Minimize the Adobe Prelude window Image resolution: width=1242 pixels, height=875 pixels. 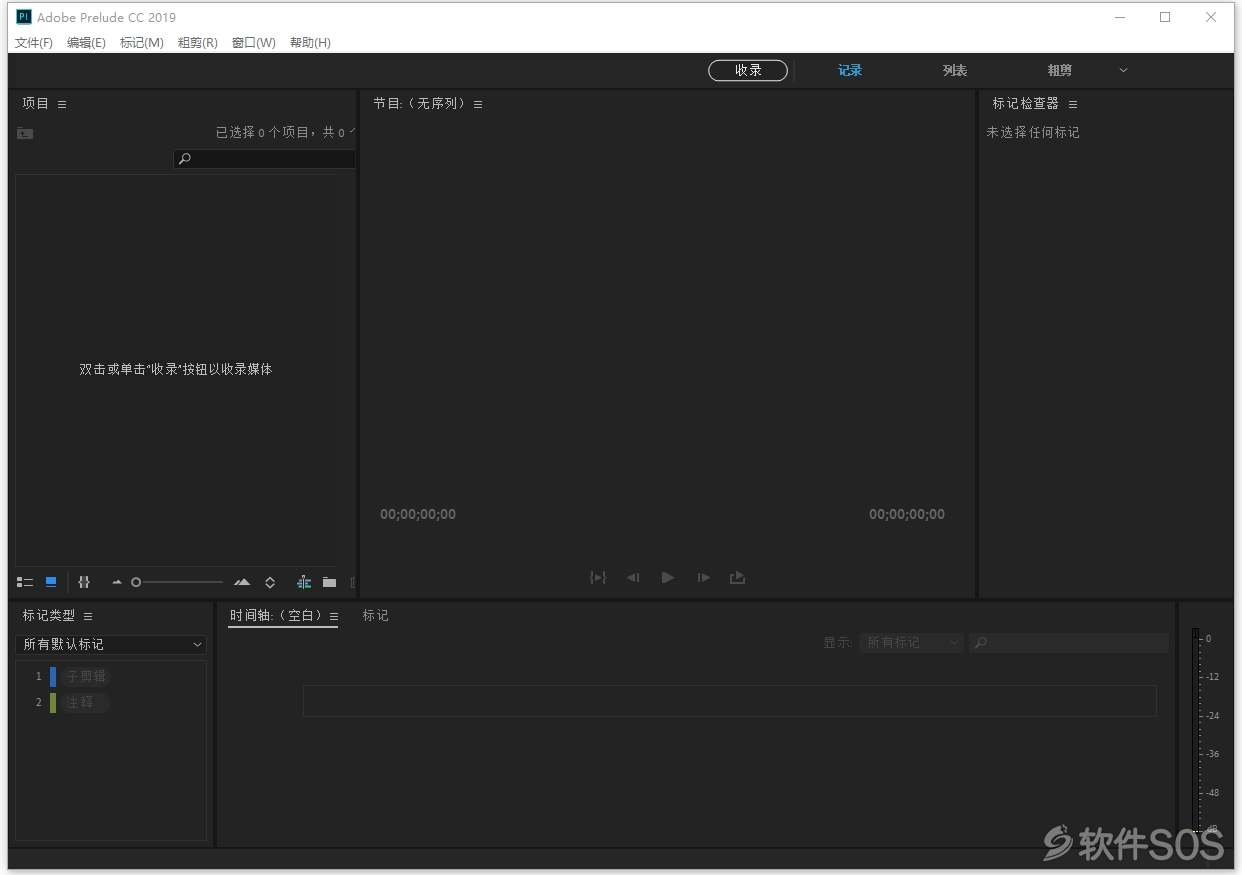1119,17
